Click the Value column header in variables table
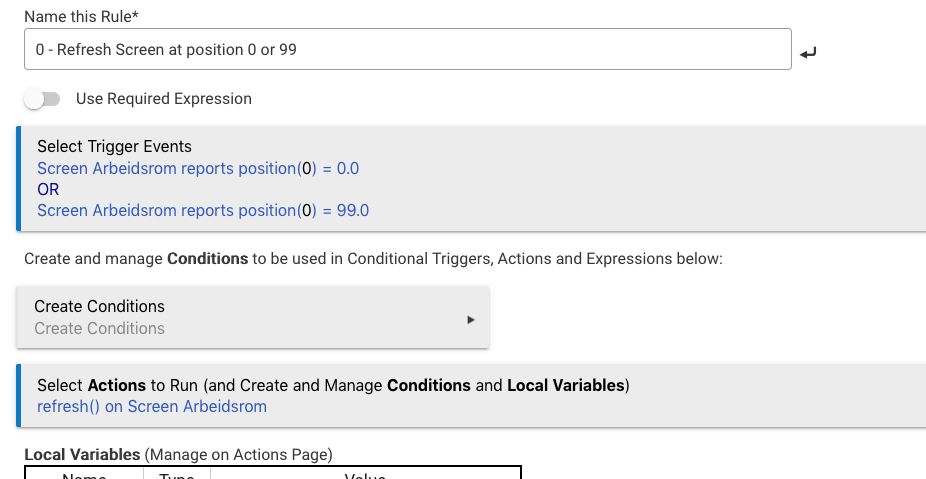The image size is (926, 479). click(365, 475)
